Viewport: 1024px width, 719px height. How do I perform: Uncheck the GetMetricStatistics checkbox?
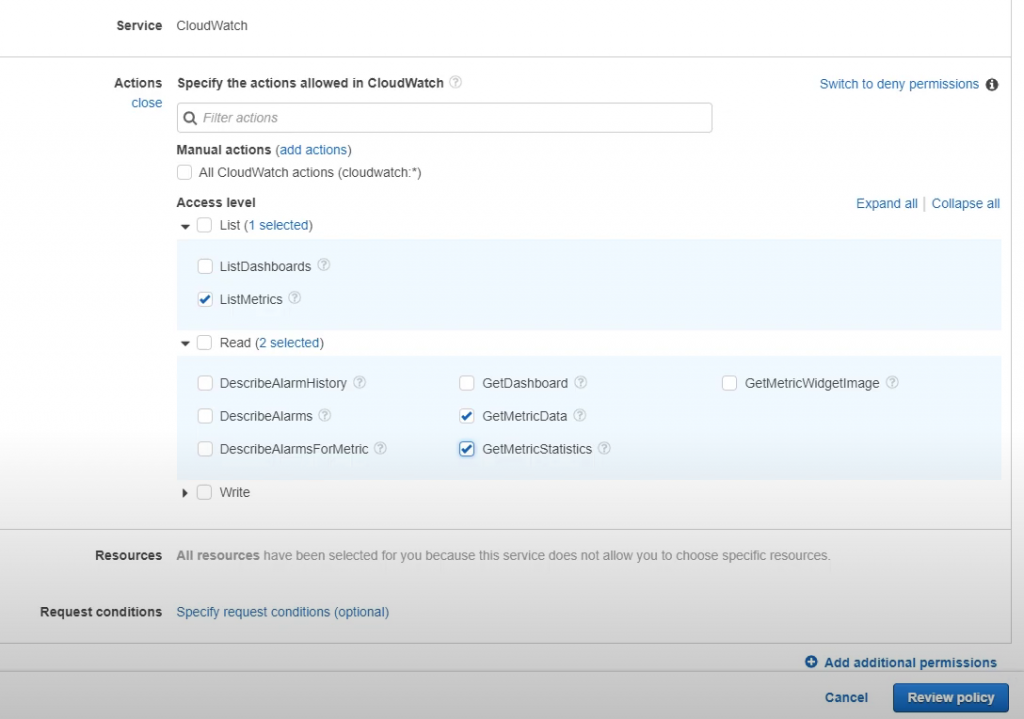466,449
